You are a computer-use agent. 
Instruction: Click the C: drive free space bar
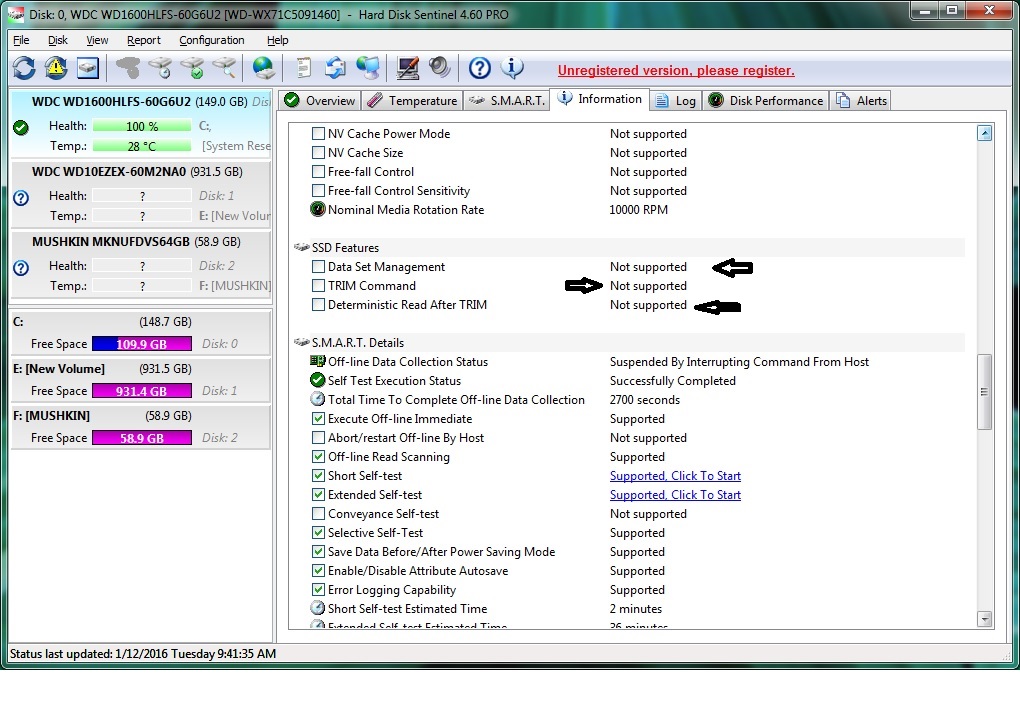coord(141,343)
